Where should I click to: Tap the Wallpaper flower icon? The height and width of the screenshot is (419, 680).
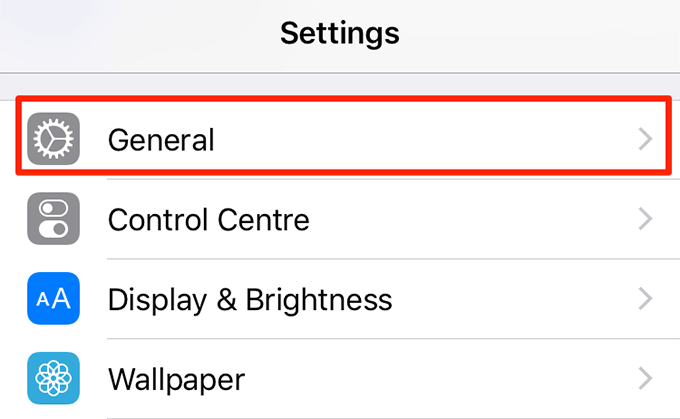click(x=53, y=379)
